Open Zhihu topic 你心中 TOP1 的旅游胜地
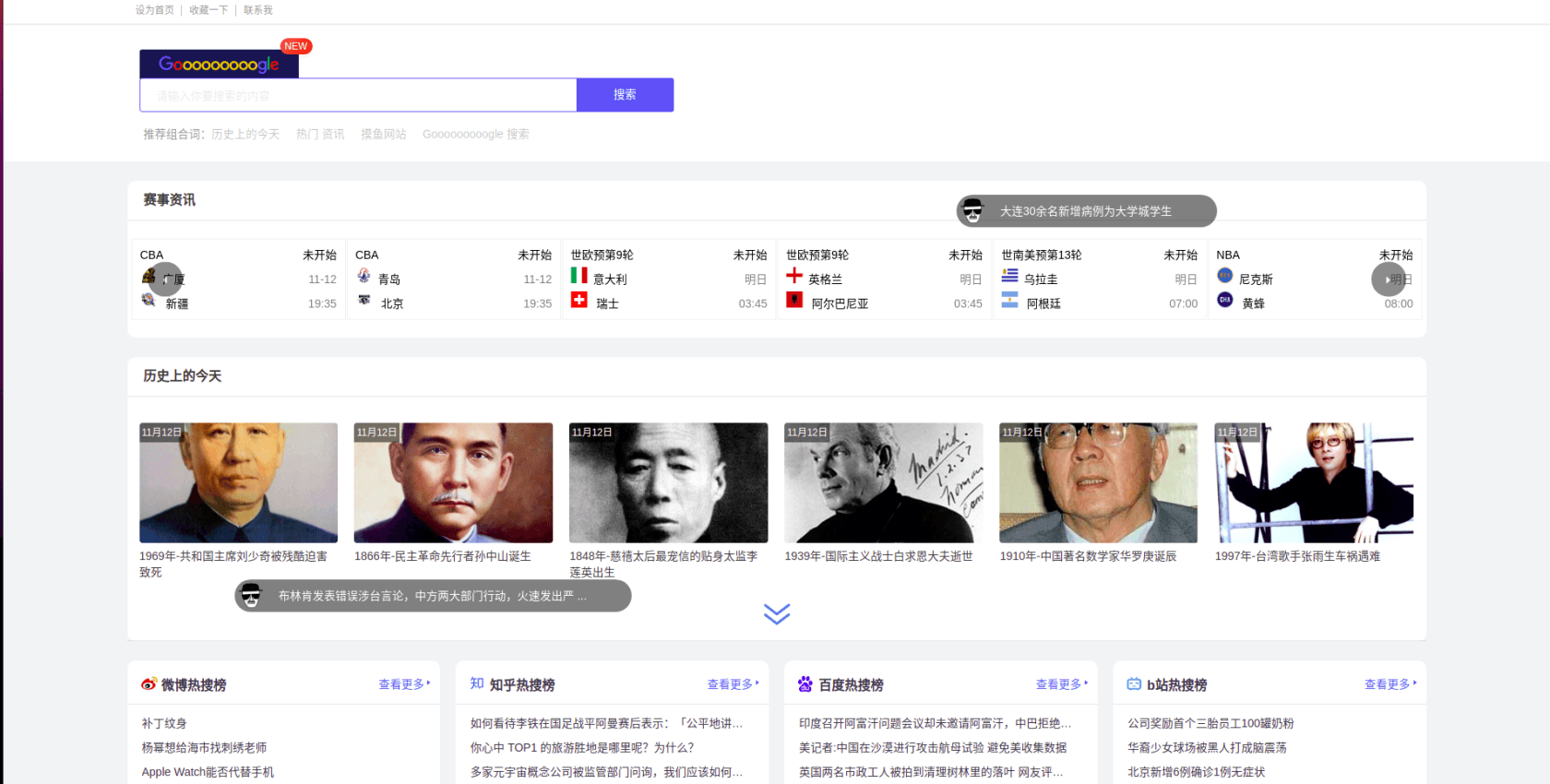The height and width of the screenshot is (784, 1550). (x=582, y=748)
